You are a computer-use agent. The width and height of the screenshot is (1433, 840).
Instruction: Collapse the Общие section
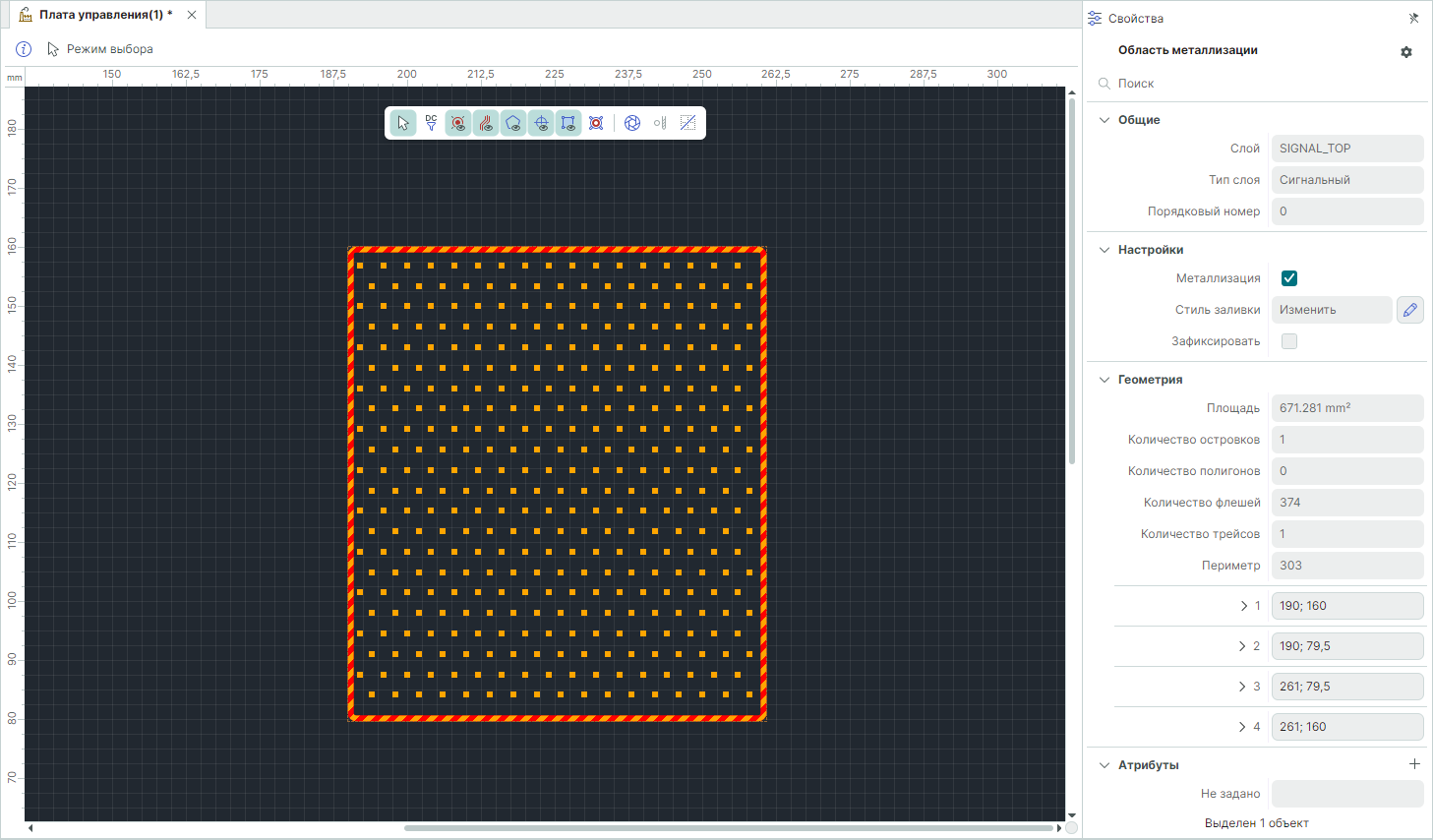click(1104, 120)
